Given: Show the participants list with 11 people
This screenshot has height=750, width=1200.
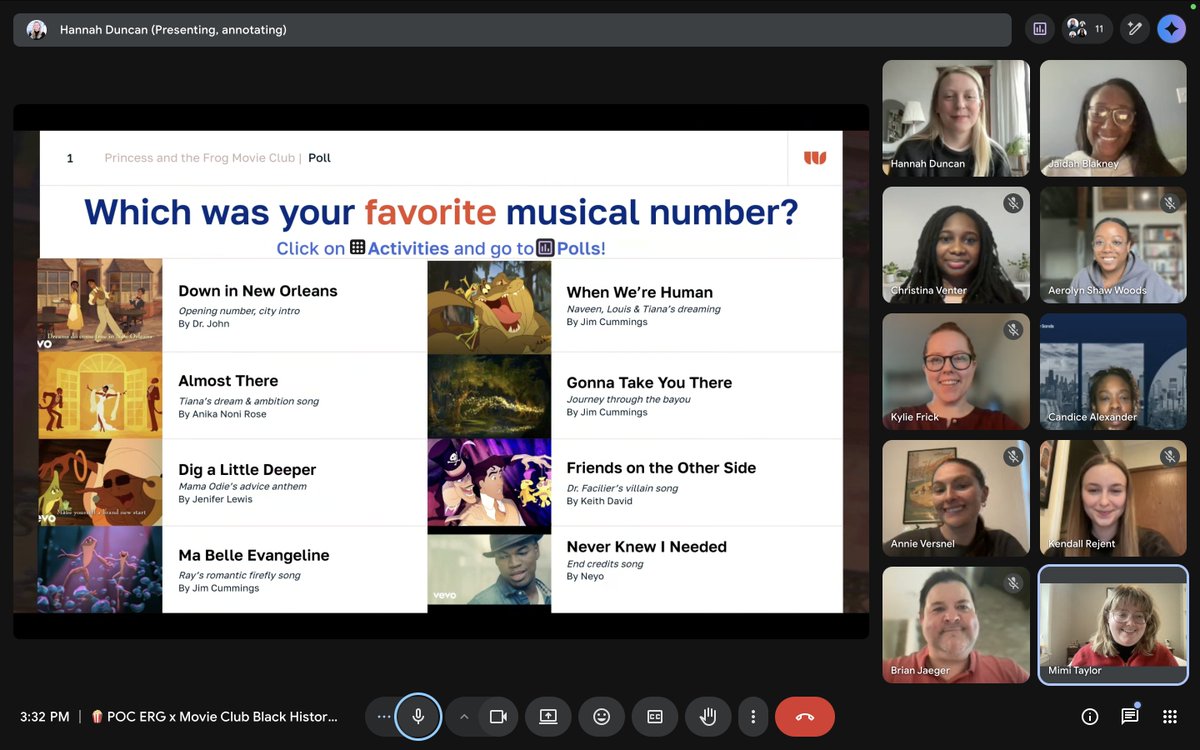Looking at the screenshot, I should click(x=1085, y=29).
